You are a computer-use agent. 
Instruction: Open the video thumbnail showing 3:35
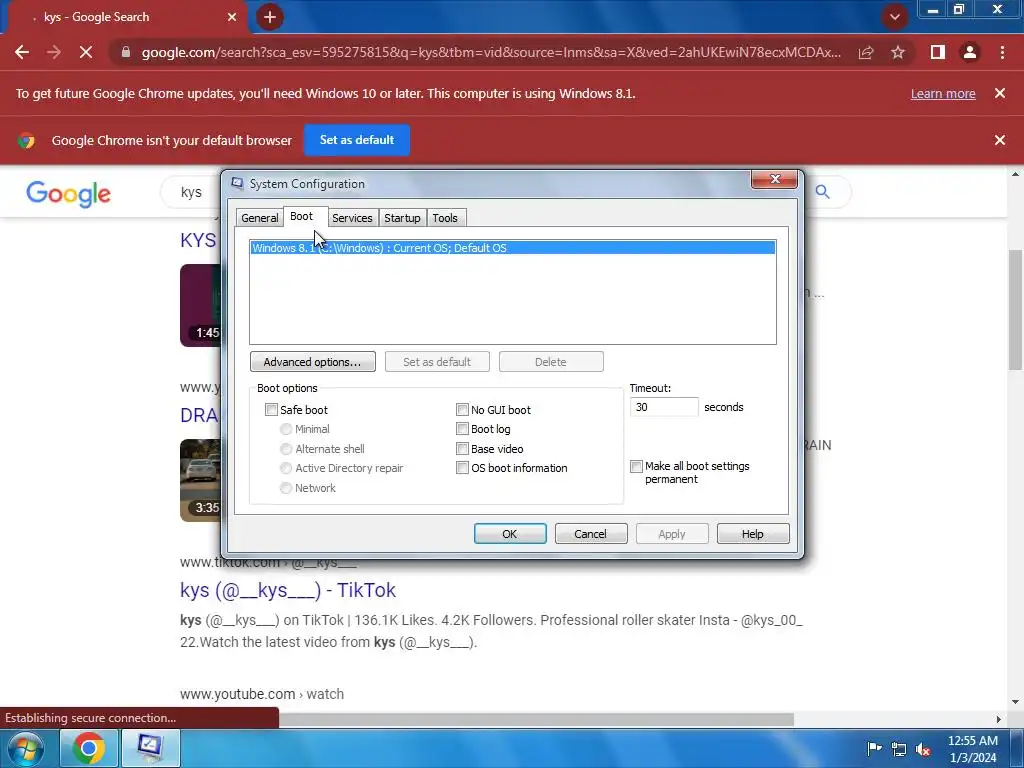200,480
